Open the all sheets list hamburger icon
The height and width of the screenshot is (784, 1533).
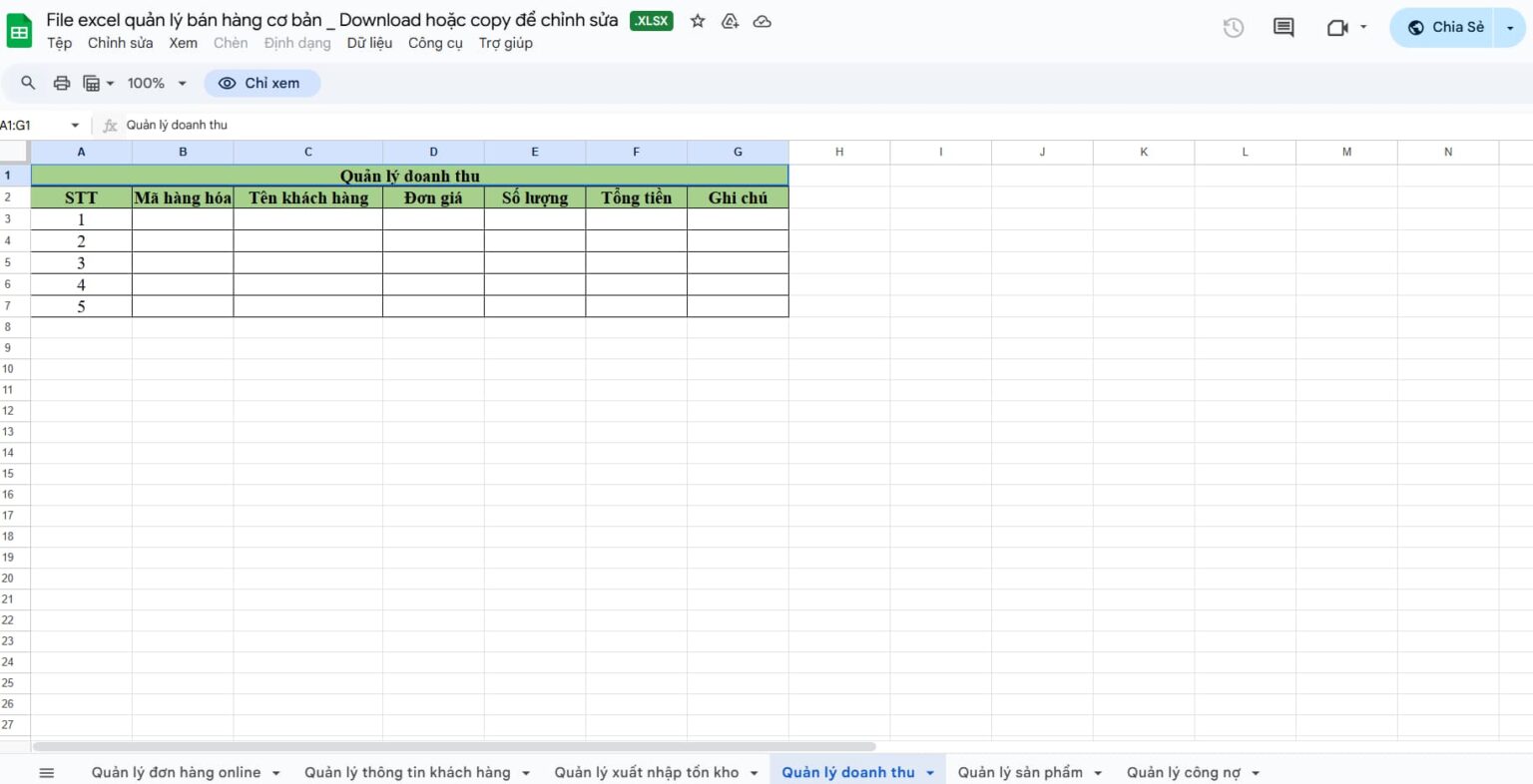pyautogui.click(x=46, y=771)
